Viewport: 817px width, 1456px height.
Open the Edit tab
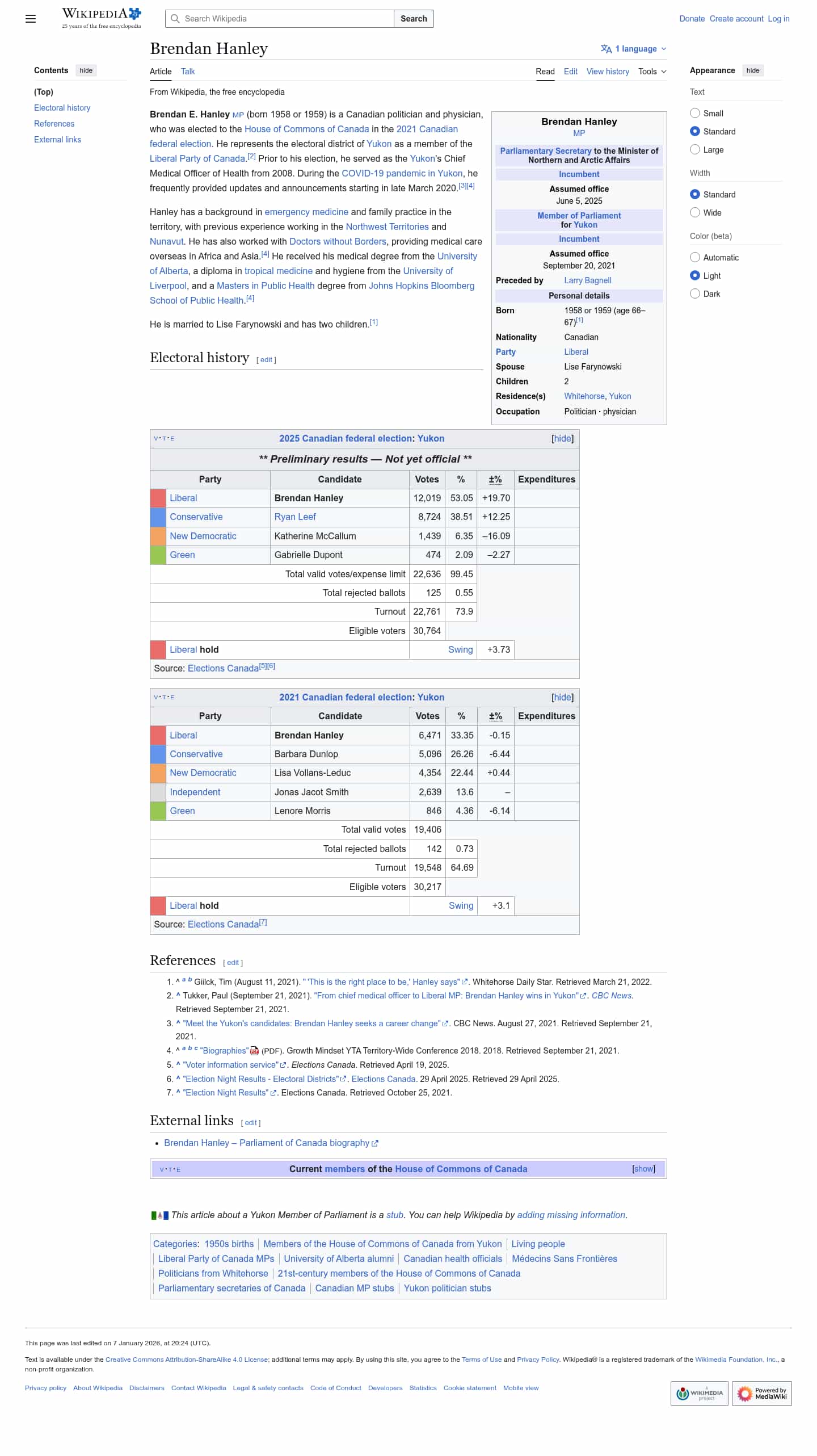click(x=571, y=72)
